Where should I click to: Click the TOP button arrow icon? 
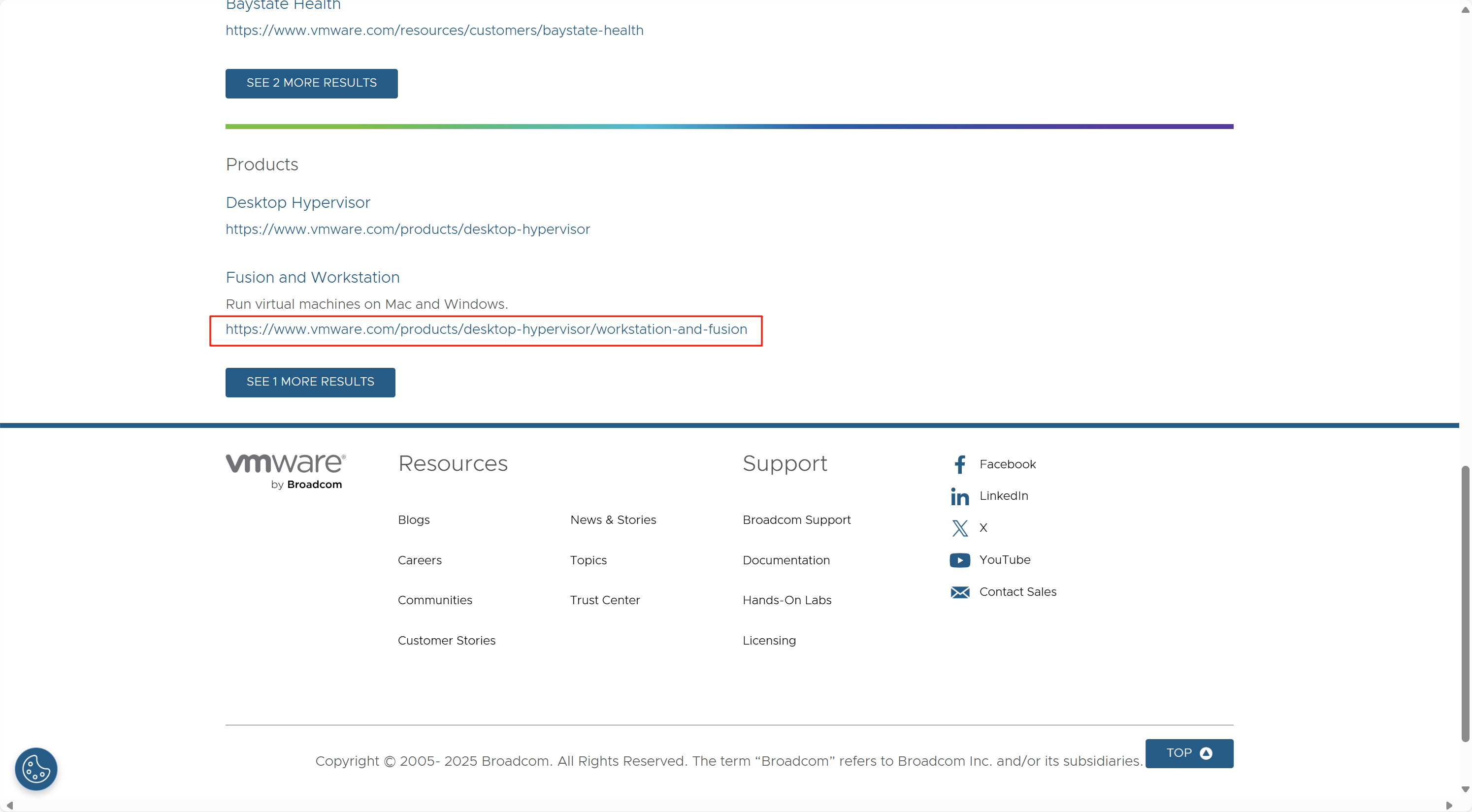pyautogui.click(x=1206, y=753)
